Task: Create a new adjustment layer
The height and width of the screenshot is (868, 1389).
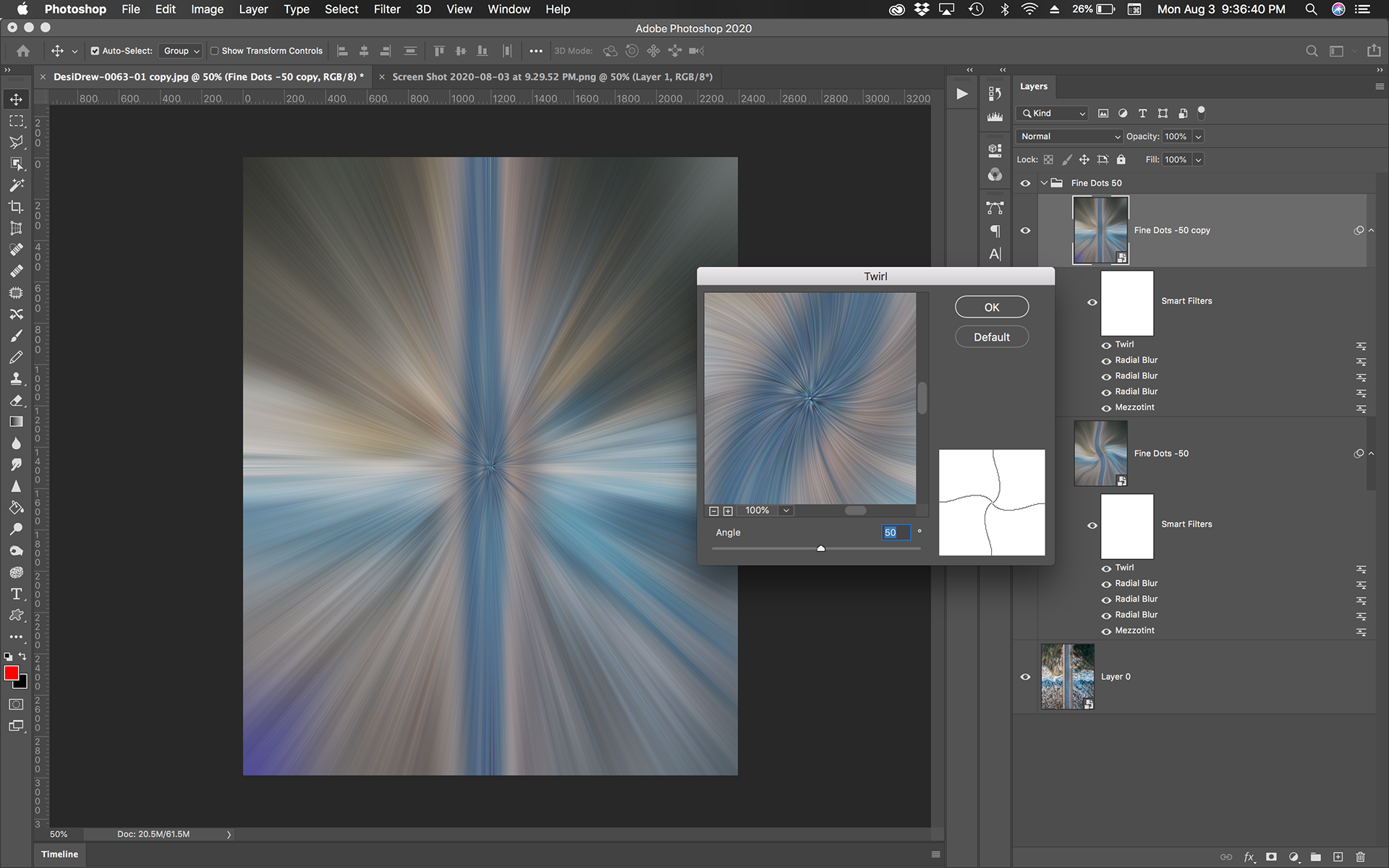Action: [1294, 856]
